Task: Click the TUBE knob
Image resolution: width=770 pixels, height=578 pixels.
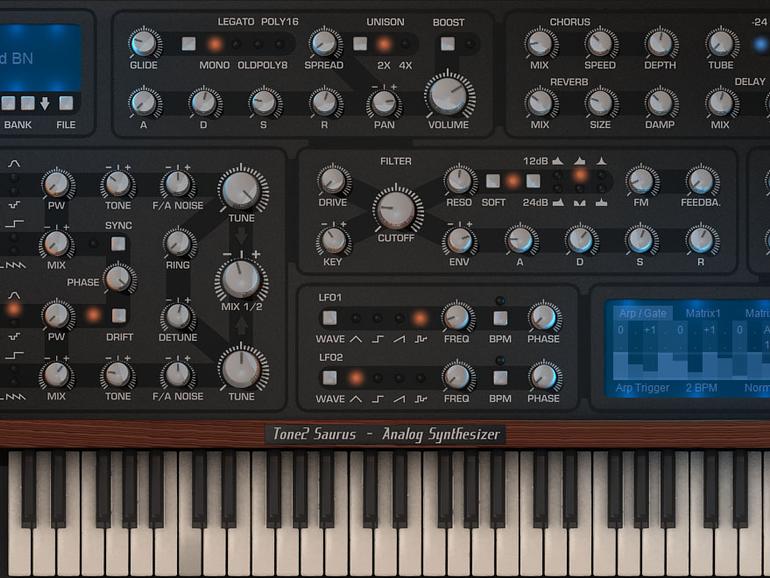Action: click(721, 43)
